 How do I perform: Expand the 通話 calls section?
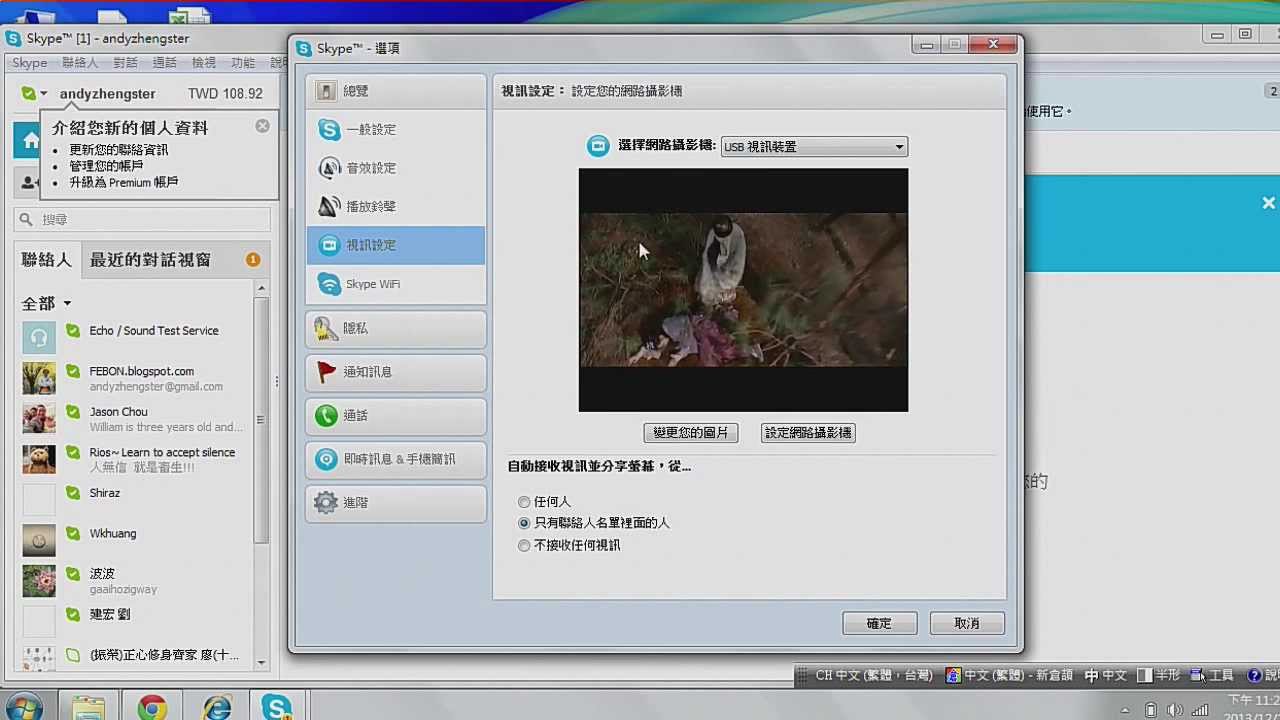point(396,416)
